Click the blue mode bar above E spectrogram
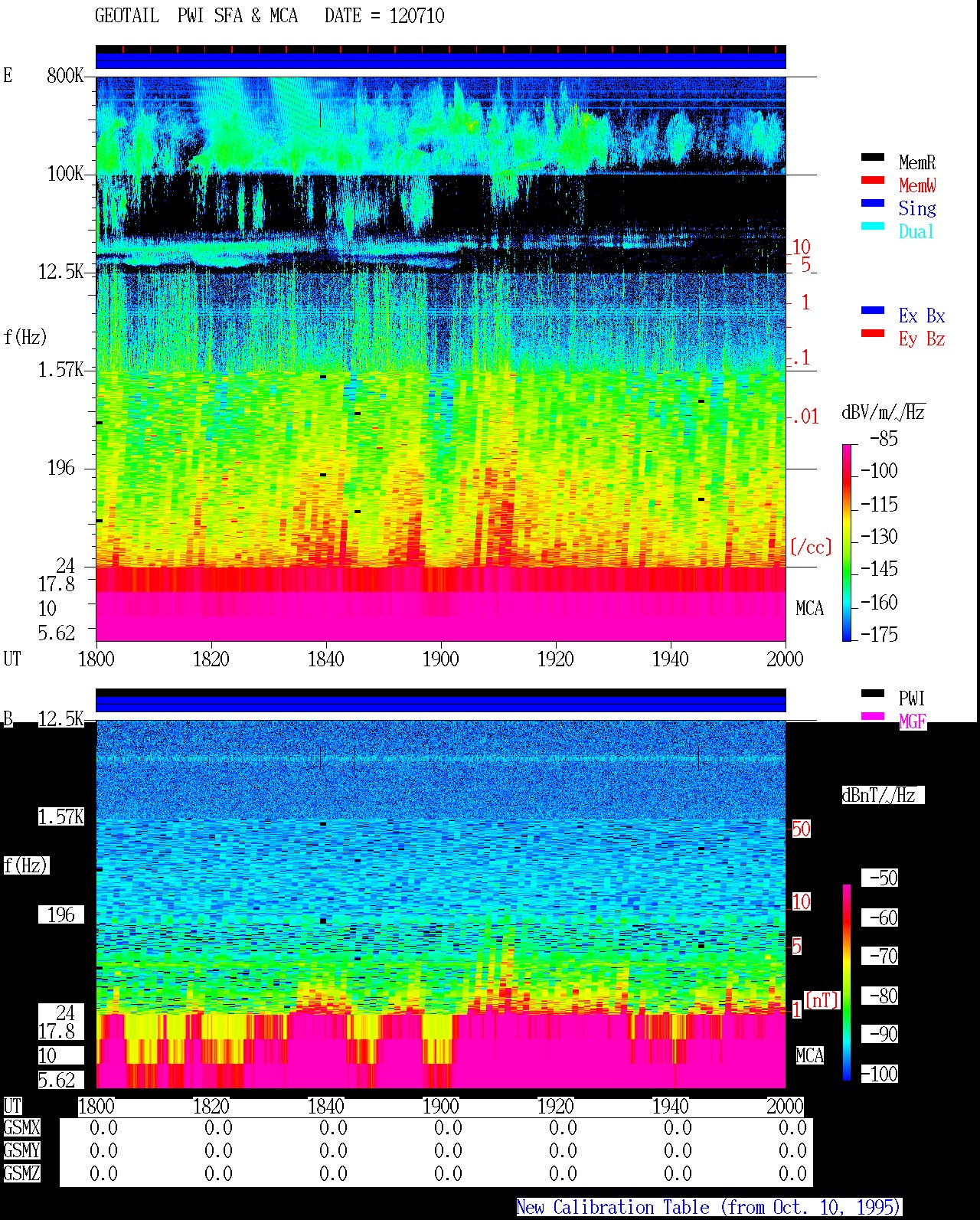The image size is (980, 1220). click(441, 60)
